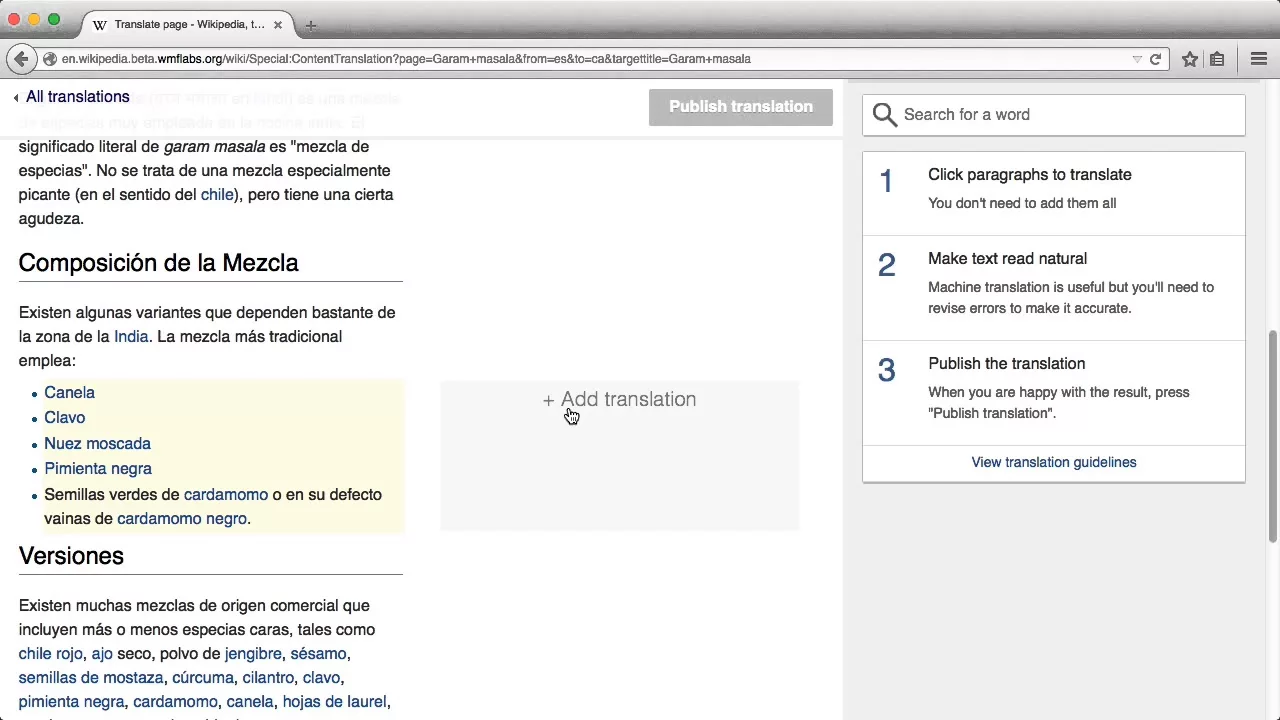Open the semillas de mostaza link
Screen dimensions: 1280x720
coord(91,678)
